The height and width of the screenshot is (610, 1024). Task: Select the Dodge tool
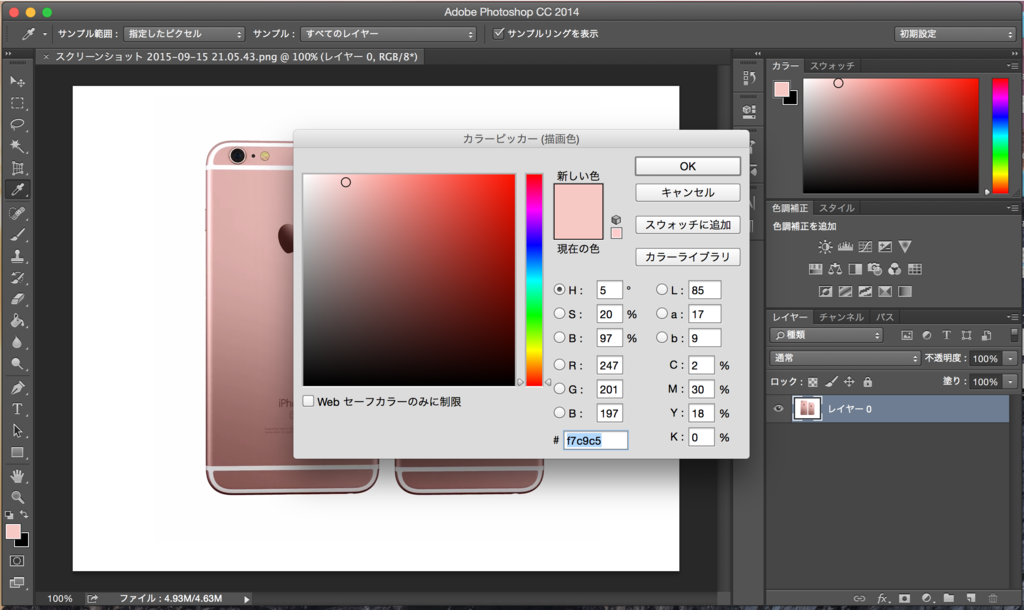18,364
